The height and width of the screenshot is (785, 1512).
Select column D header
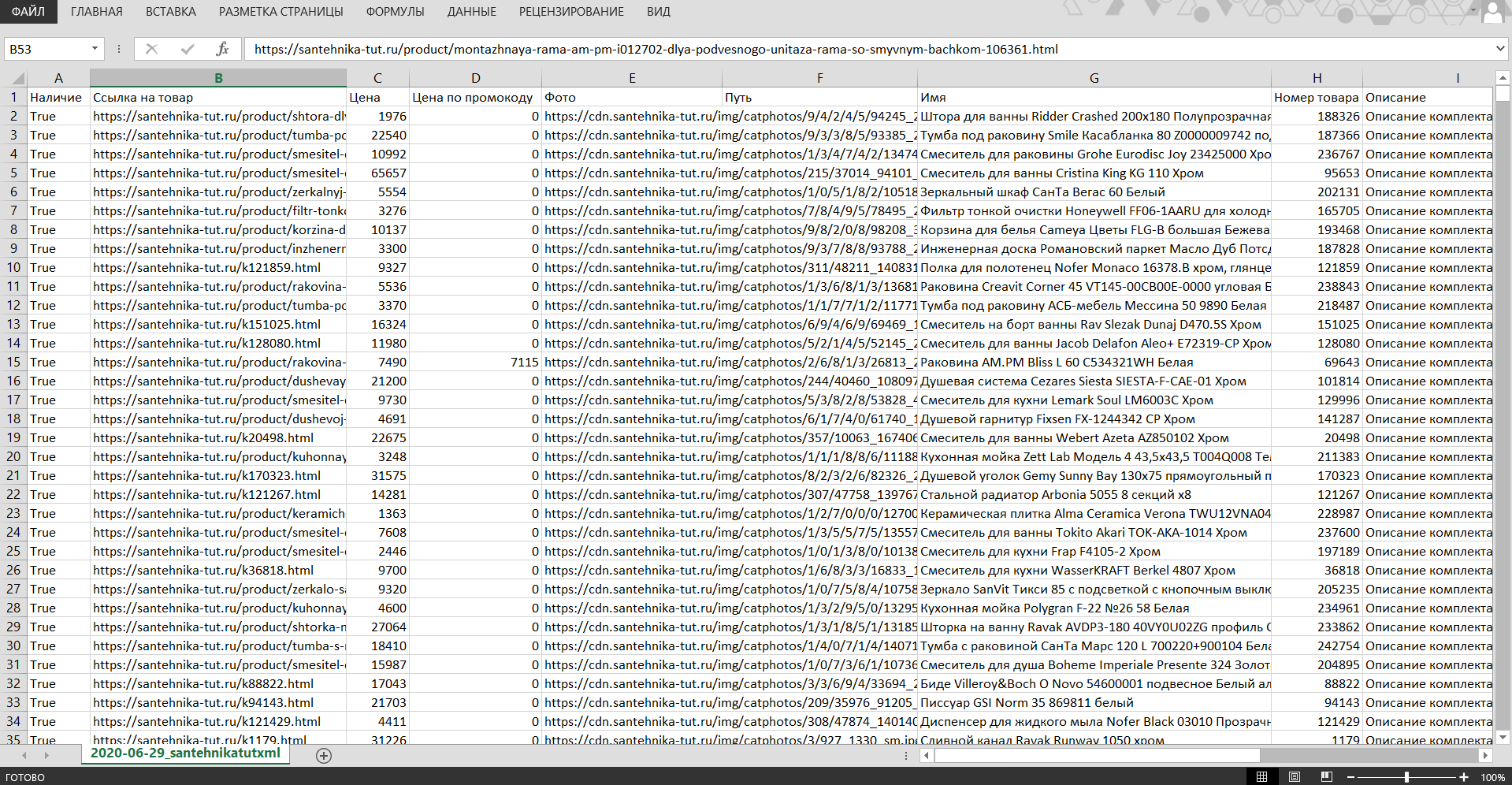475,78
